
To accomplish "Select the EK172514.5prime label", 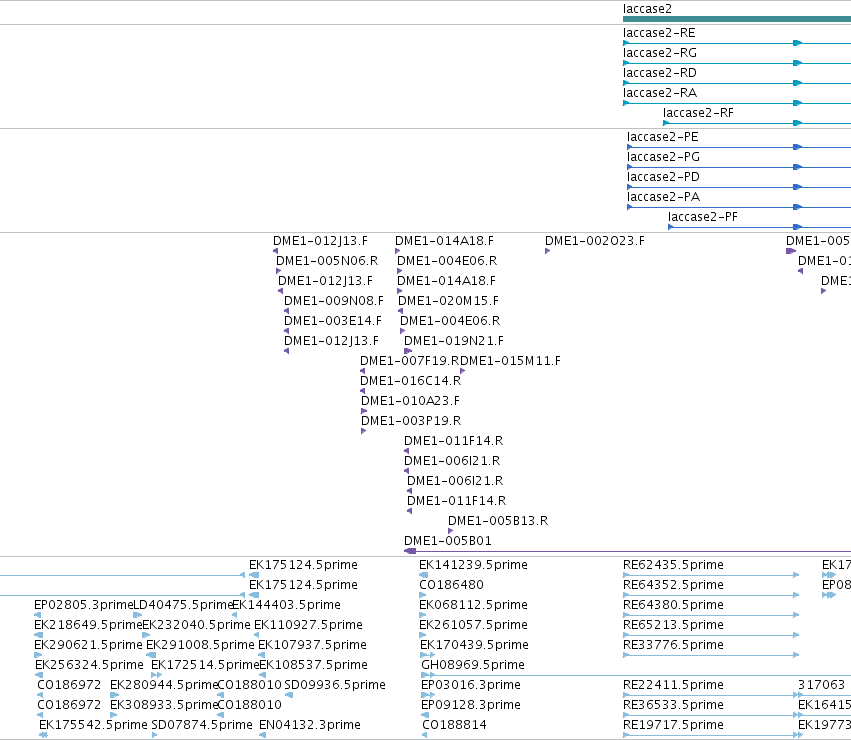I will click(205, 665).
